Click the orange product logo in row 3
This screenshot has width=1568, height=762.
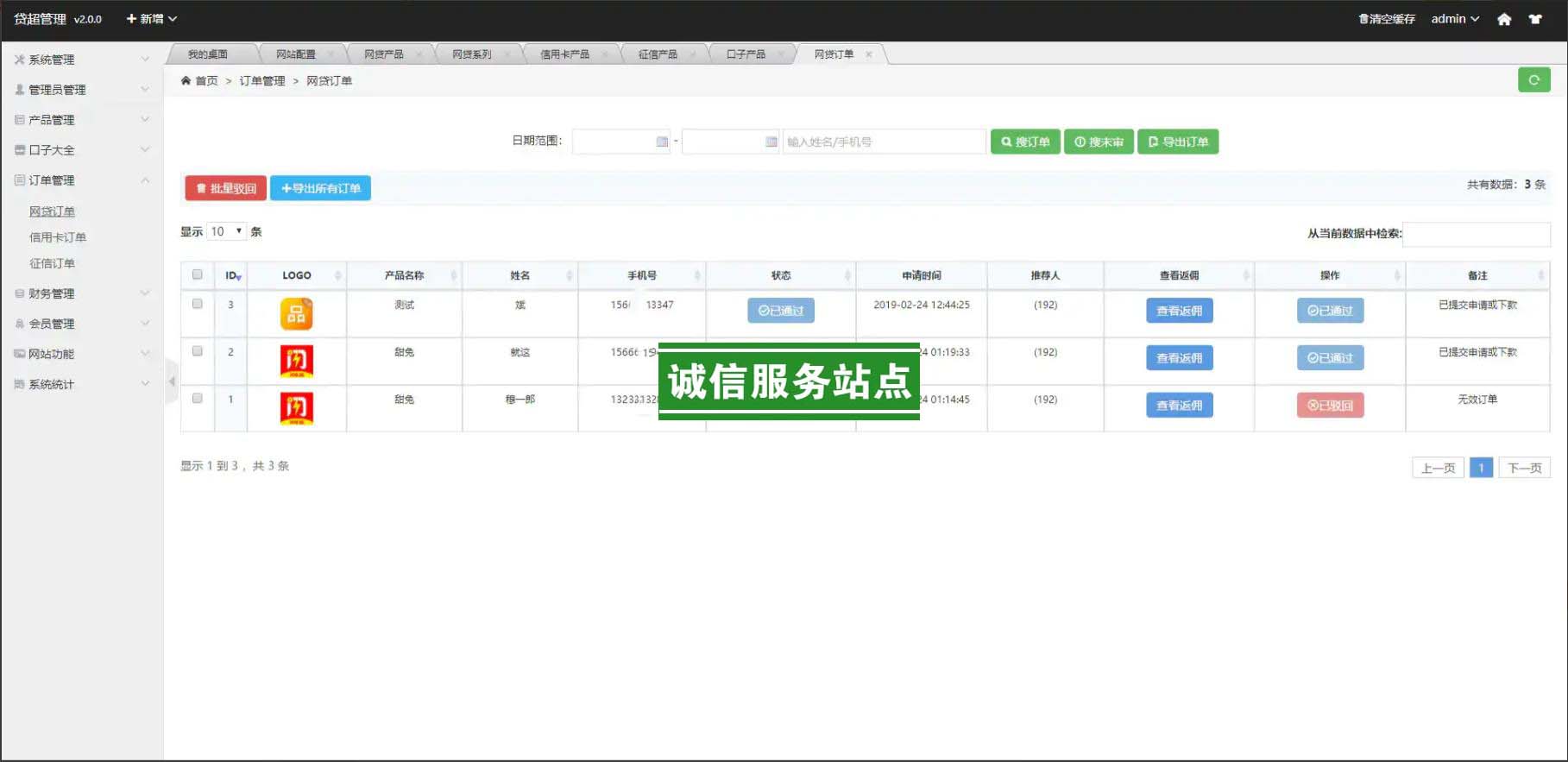[296, 314]
